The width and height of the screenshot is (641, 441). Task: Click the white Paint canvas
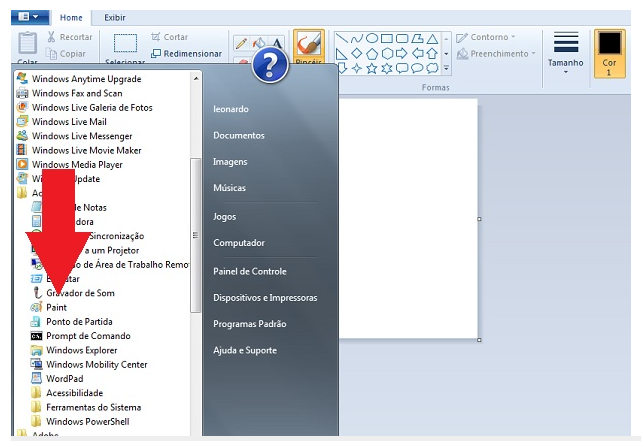tap(409, 219)
